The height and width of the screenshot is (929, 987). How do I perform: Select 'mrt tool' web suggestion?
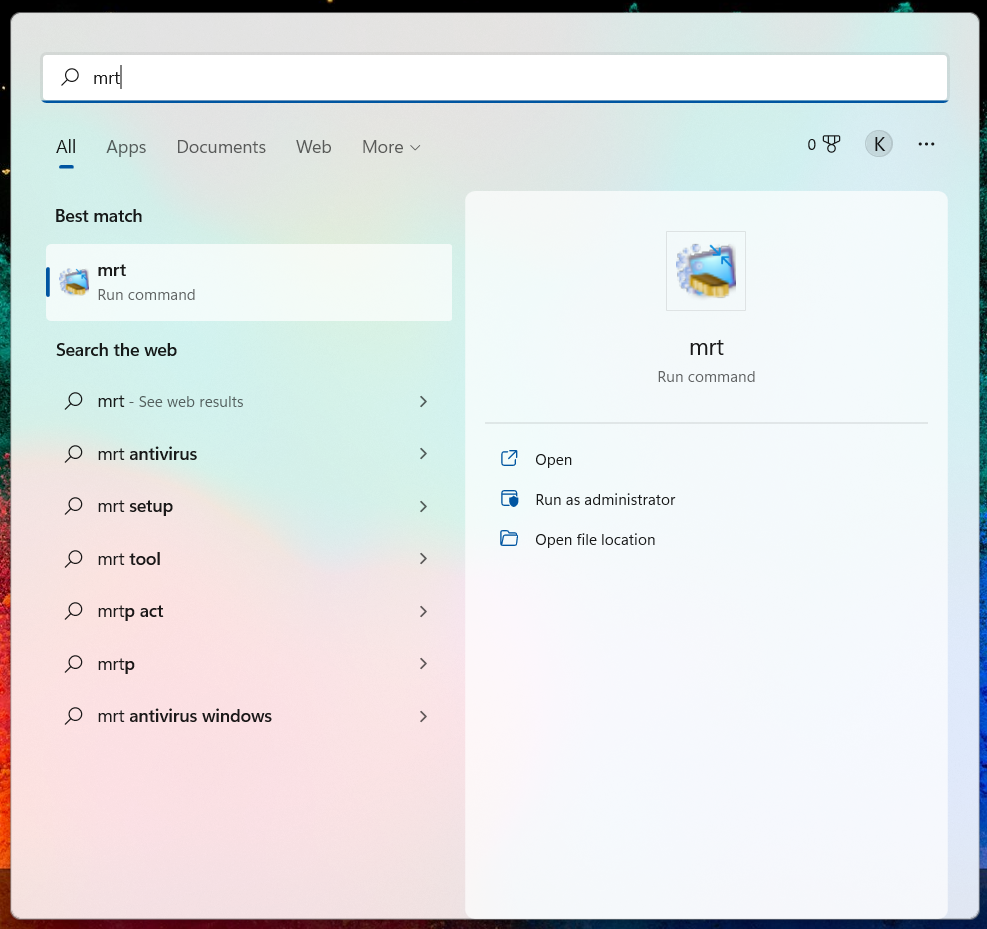249,559
